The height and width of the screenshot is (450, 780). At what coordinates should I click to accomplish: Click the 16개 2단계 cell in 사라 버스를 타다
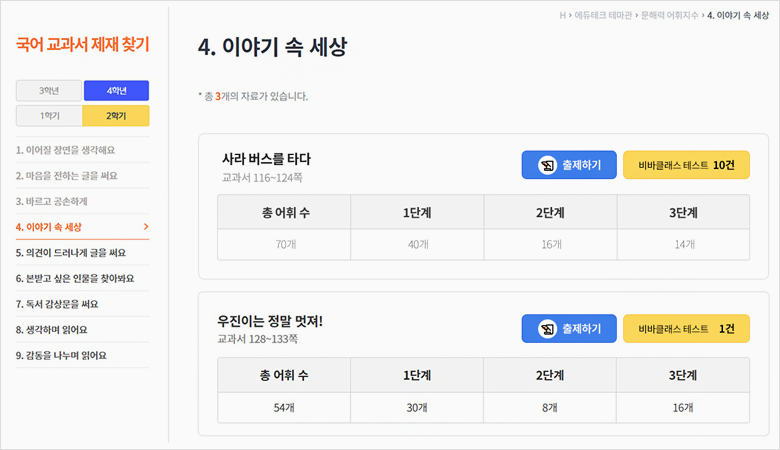(x=551, y=245)
